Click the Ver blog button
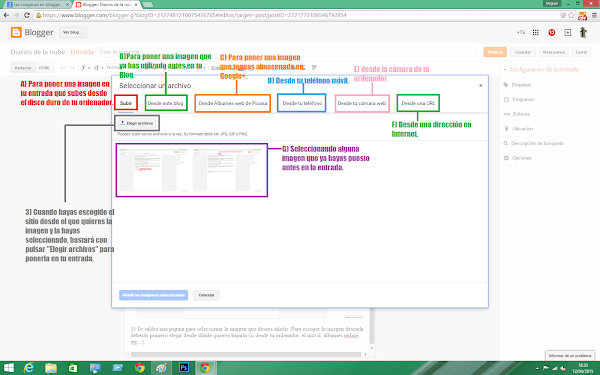Screen dimensions: 600x375 point(71,33)
